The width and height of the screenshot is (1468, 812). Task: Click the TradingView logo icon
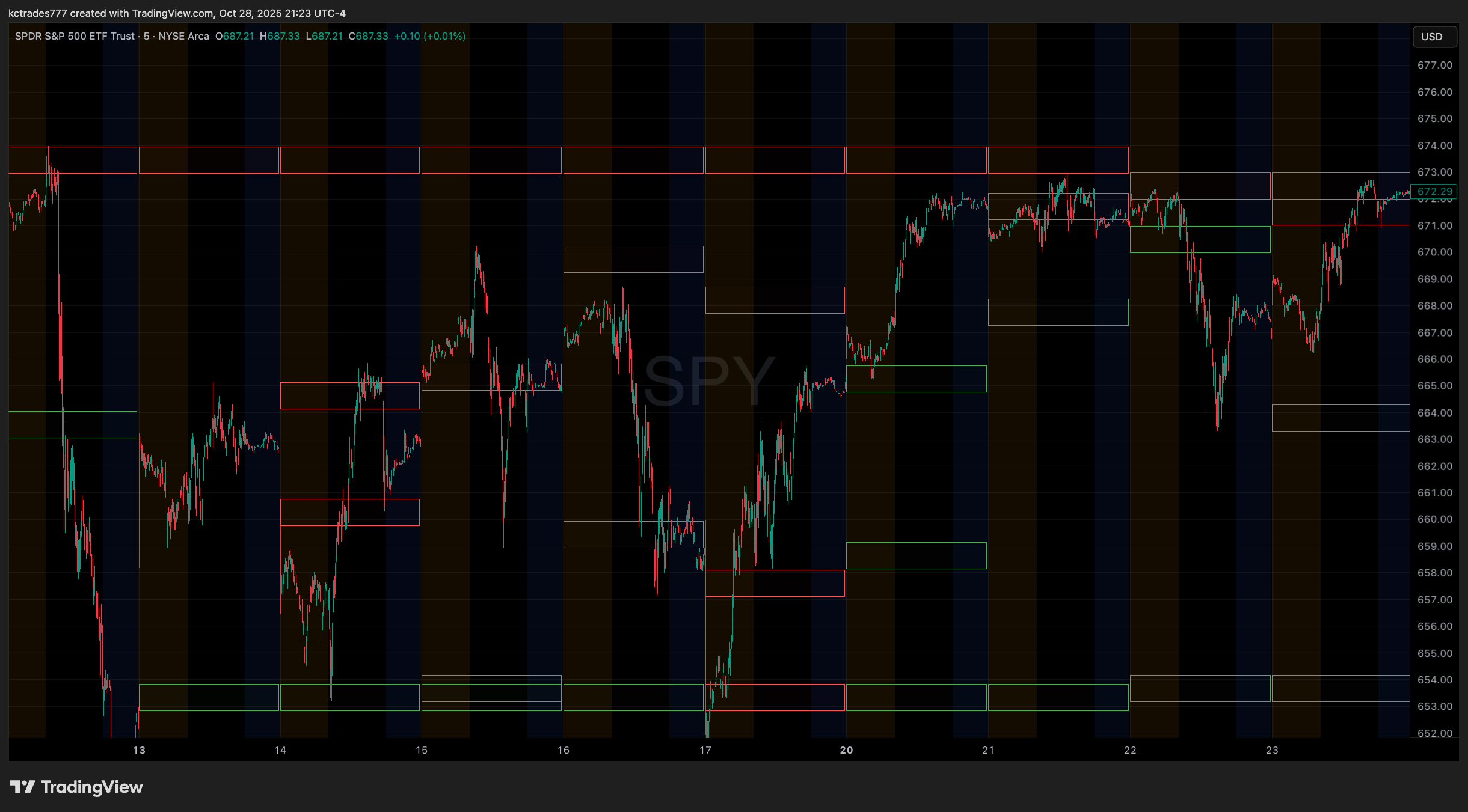23,787
